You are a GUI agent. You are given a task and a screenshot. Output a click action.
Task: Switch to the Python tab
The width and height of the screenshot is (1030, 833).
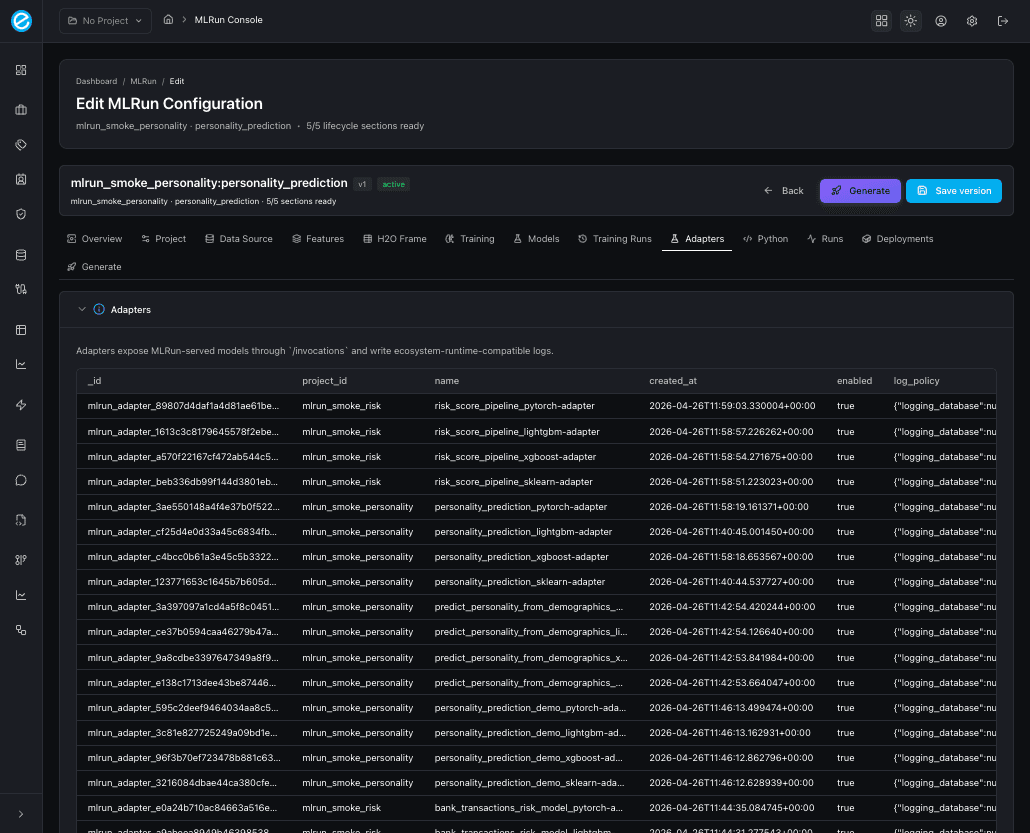click(x=765, y=239)
